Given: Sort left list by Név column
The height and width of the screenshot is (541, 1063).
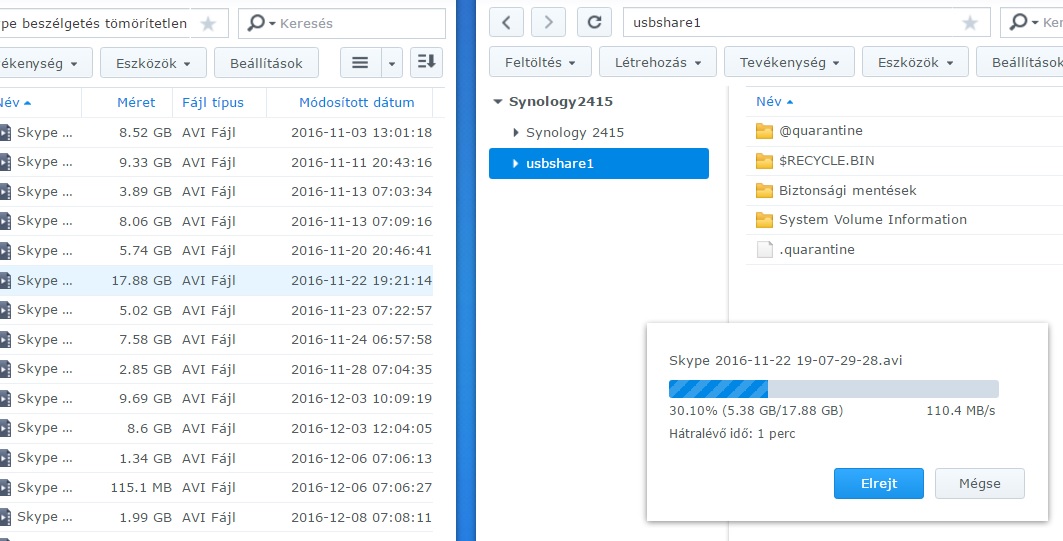Looking at the screenshot, I should click(41, 103).
